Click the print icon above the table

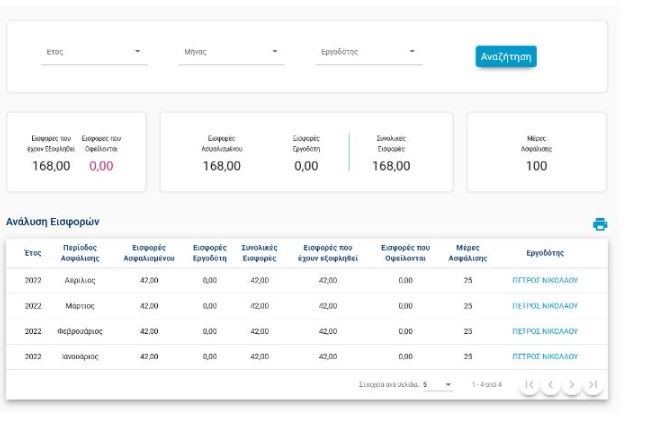click(600, 225)
